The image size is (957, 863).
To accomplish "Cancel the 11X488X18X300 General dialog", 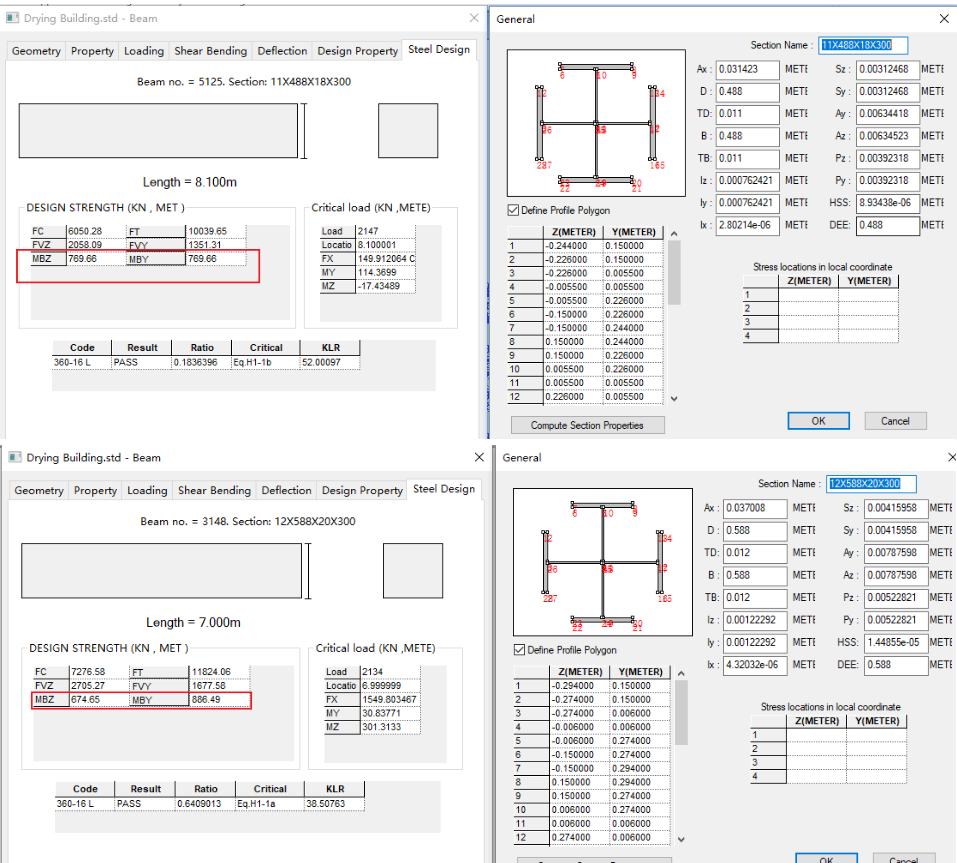I will click(895, 421).
